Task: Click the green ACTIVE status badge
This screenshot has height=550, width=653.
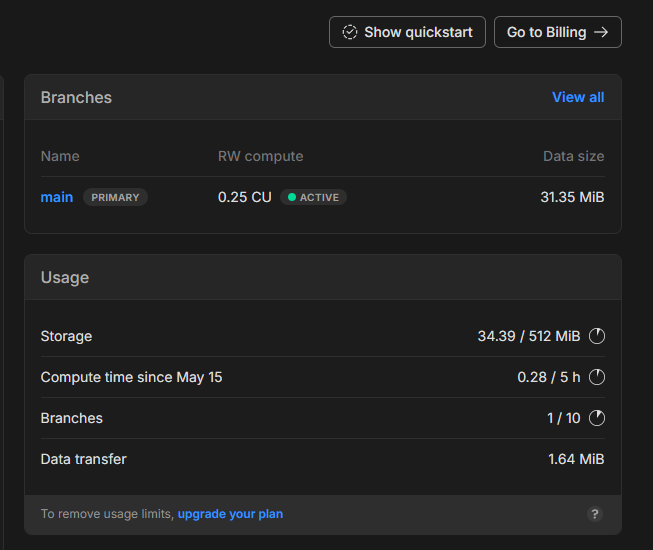Action: tap(313, 197)
